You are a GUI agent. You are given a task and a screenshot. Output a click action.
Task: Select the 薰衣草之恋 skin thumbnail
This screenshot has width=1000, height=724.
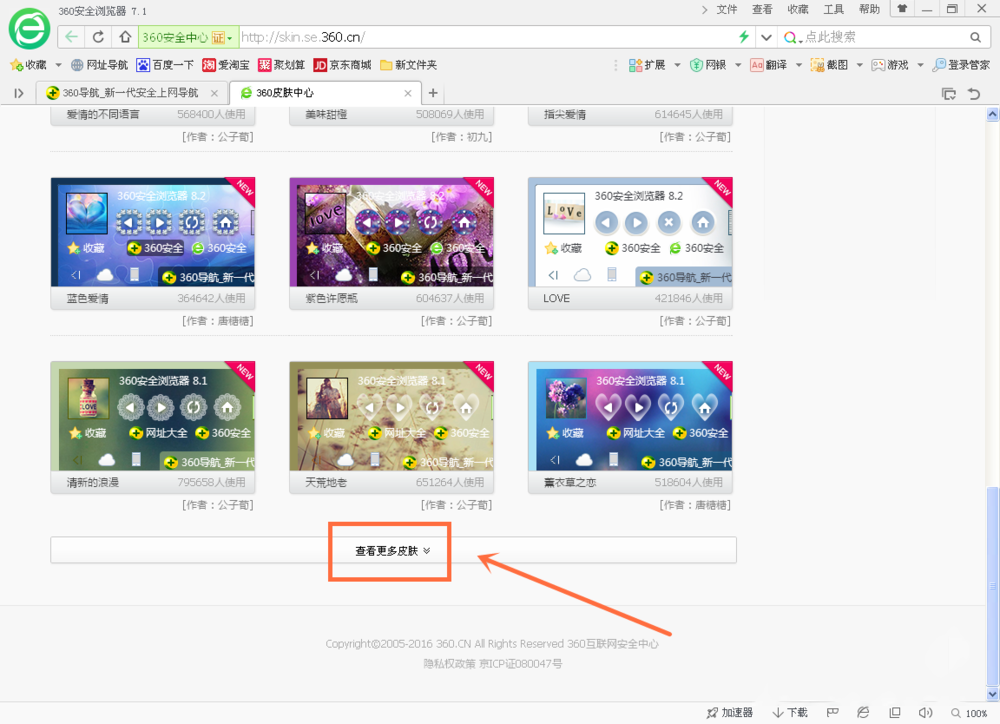click(630, 416)
